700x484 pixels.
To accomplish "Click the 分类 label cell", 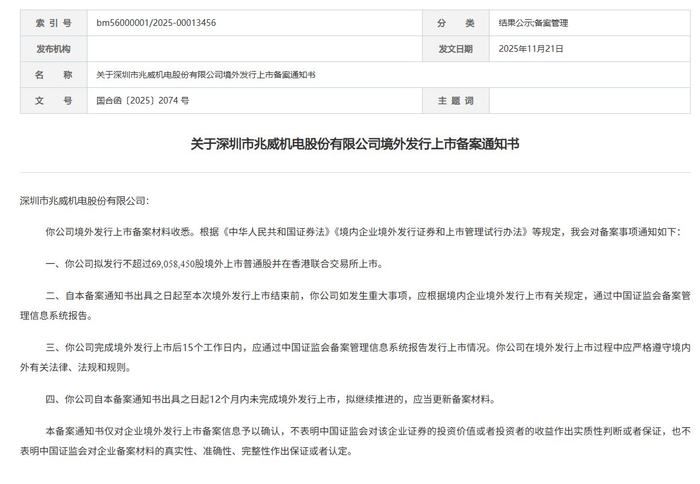I will coord(456,23).
